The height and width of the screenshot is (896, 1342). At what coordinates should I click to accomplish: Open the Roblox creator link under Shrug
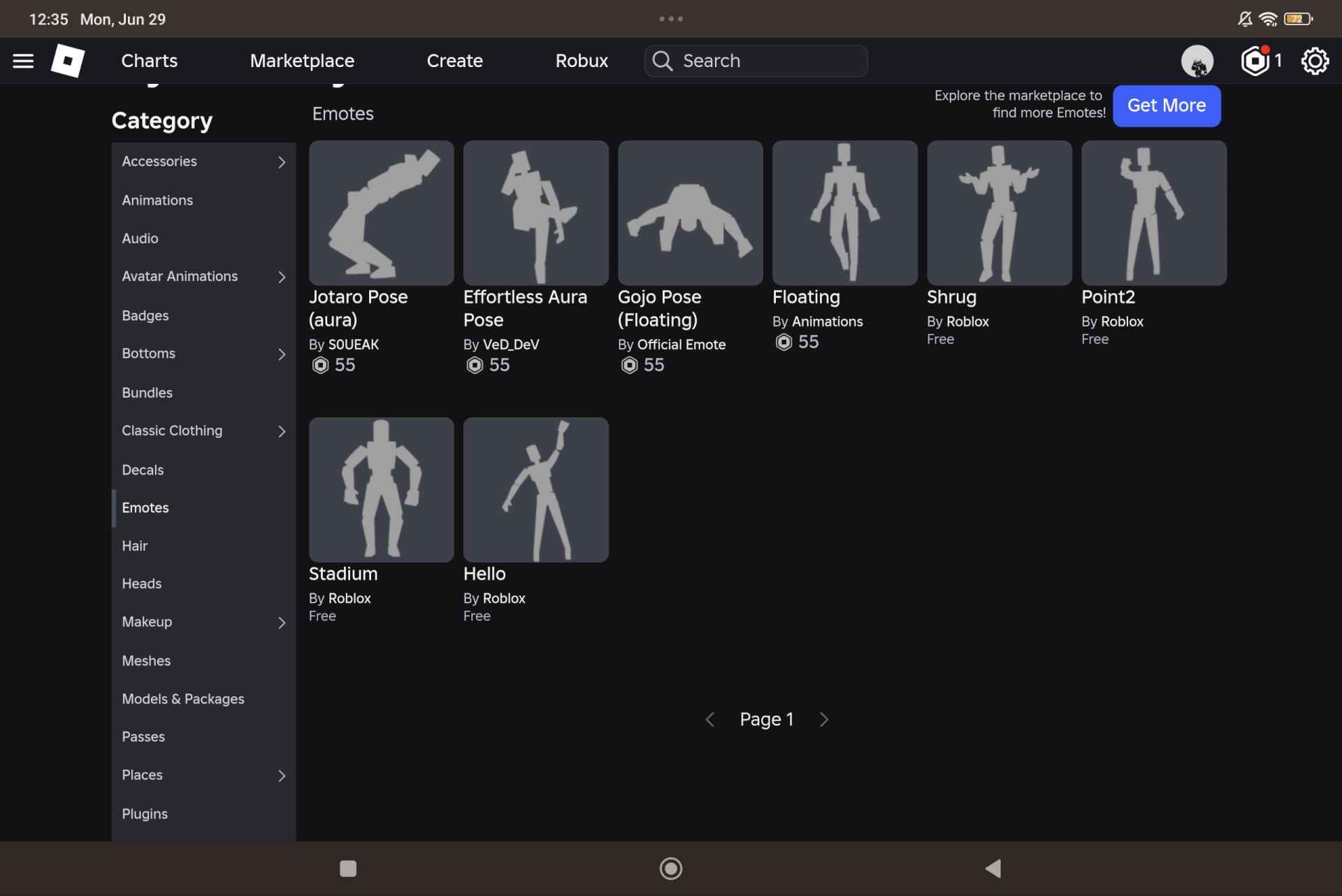coord(968,321)
